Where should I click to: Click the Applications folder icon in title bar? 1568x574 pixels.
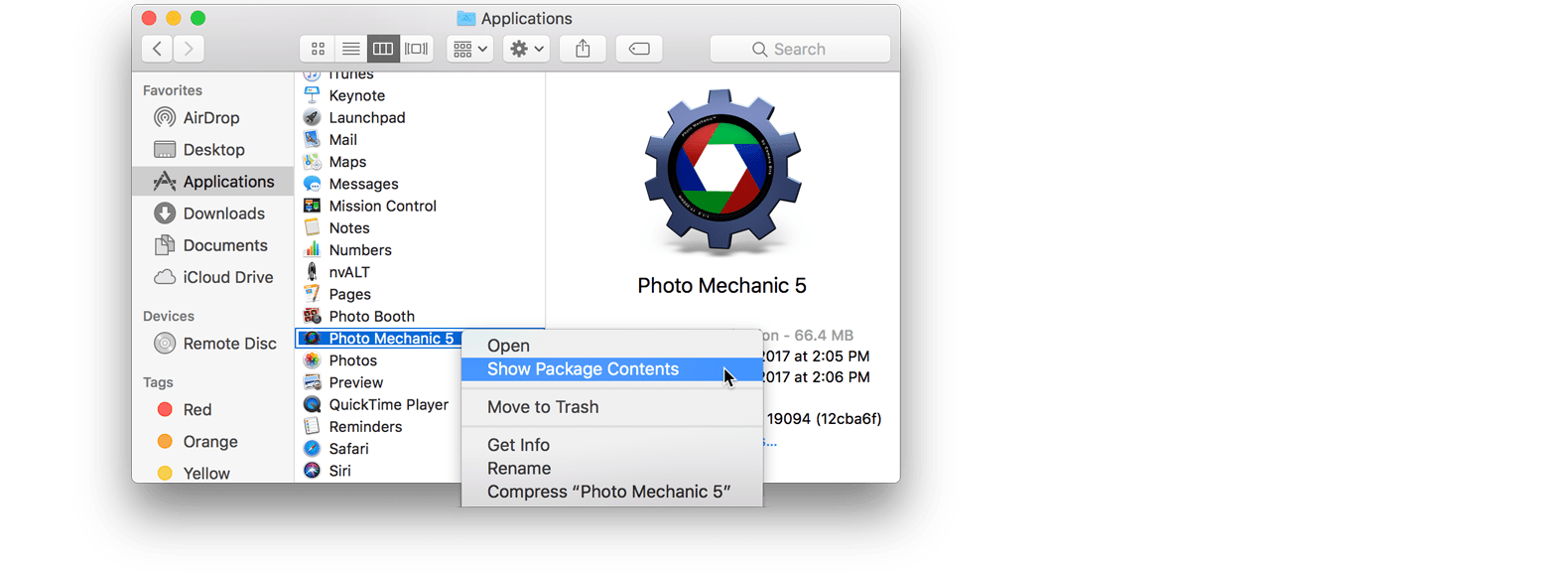point(465,18)
